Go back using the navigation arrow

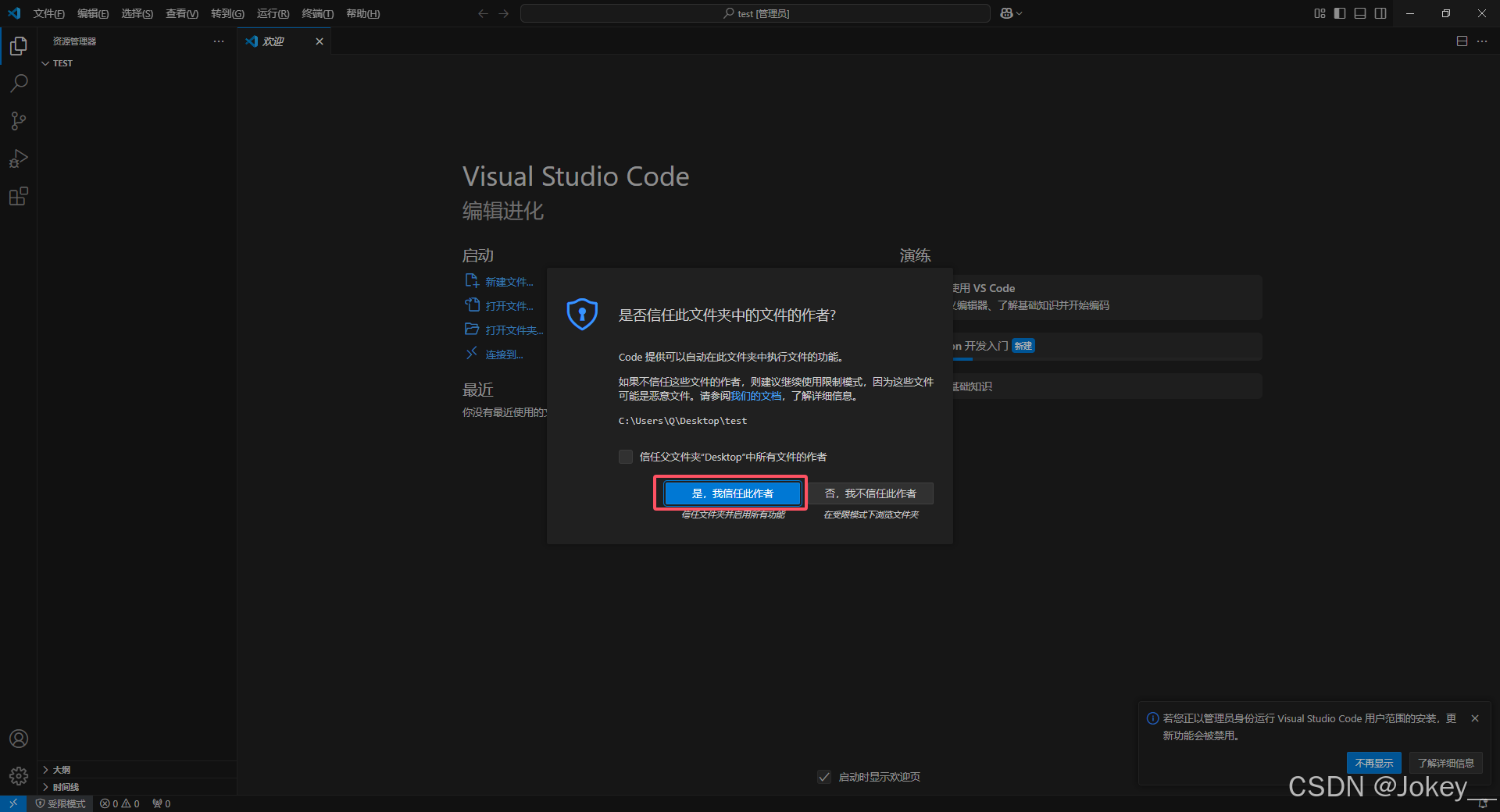point(483,13)
